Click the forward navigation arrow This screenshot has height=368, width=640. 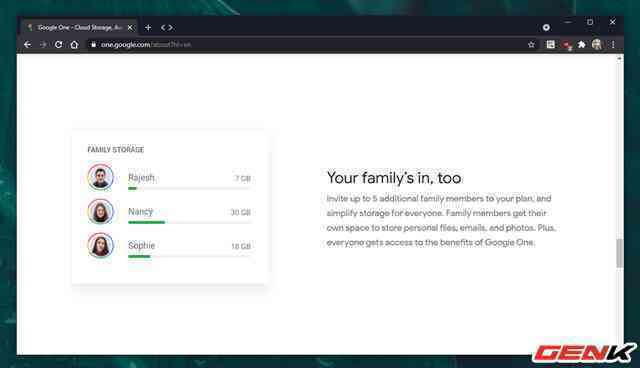coord(43,44)
